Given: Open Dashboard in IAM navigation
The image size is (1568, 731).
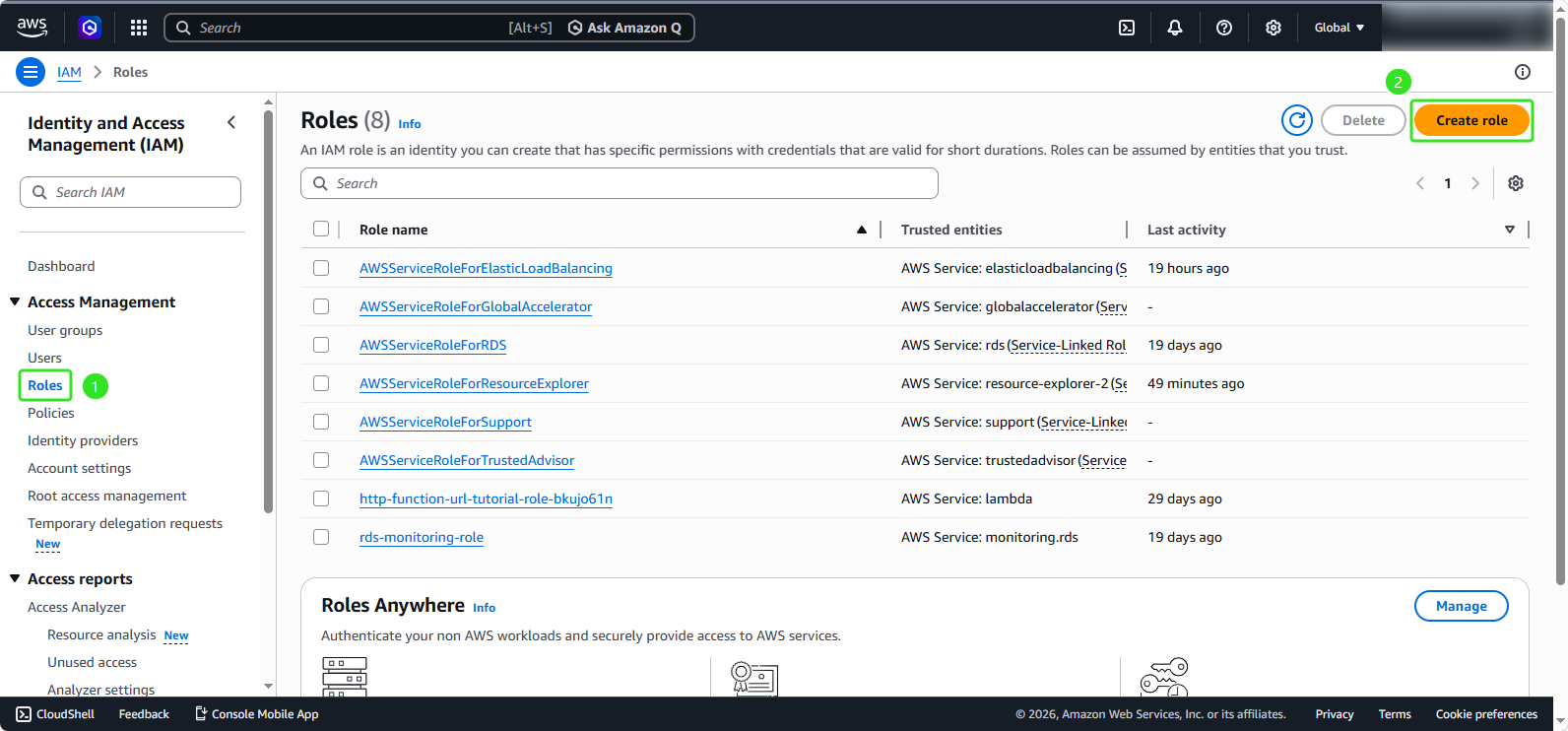Looking at the screenshot, I should click(x=61, y=266).
